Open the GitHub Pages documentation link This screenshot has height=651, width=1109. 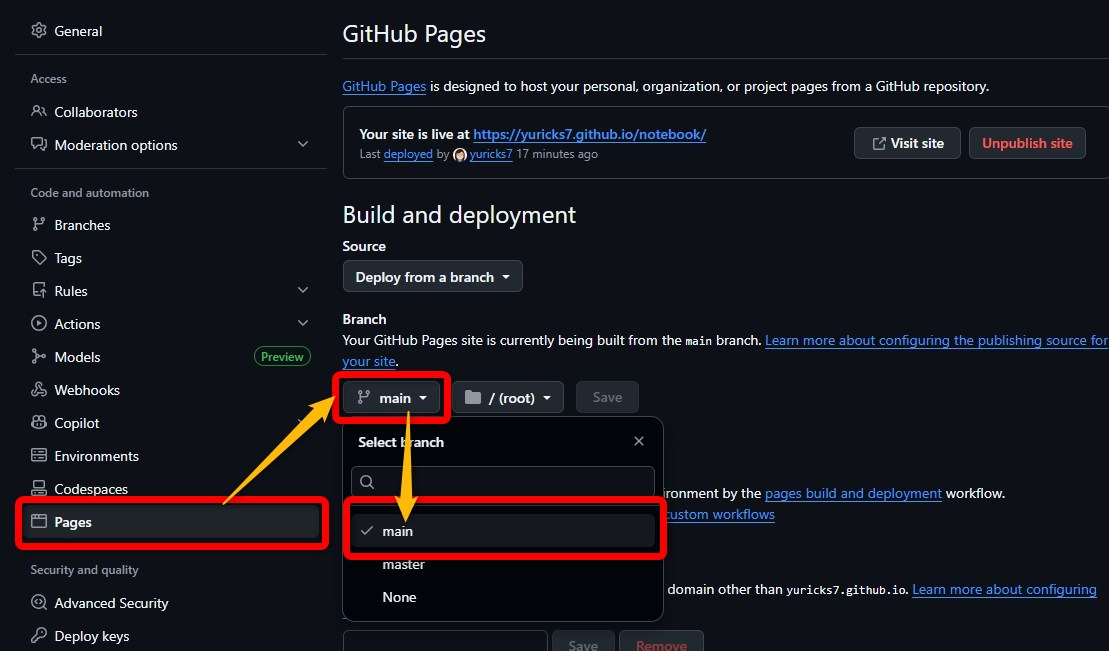coord(384,86)
